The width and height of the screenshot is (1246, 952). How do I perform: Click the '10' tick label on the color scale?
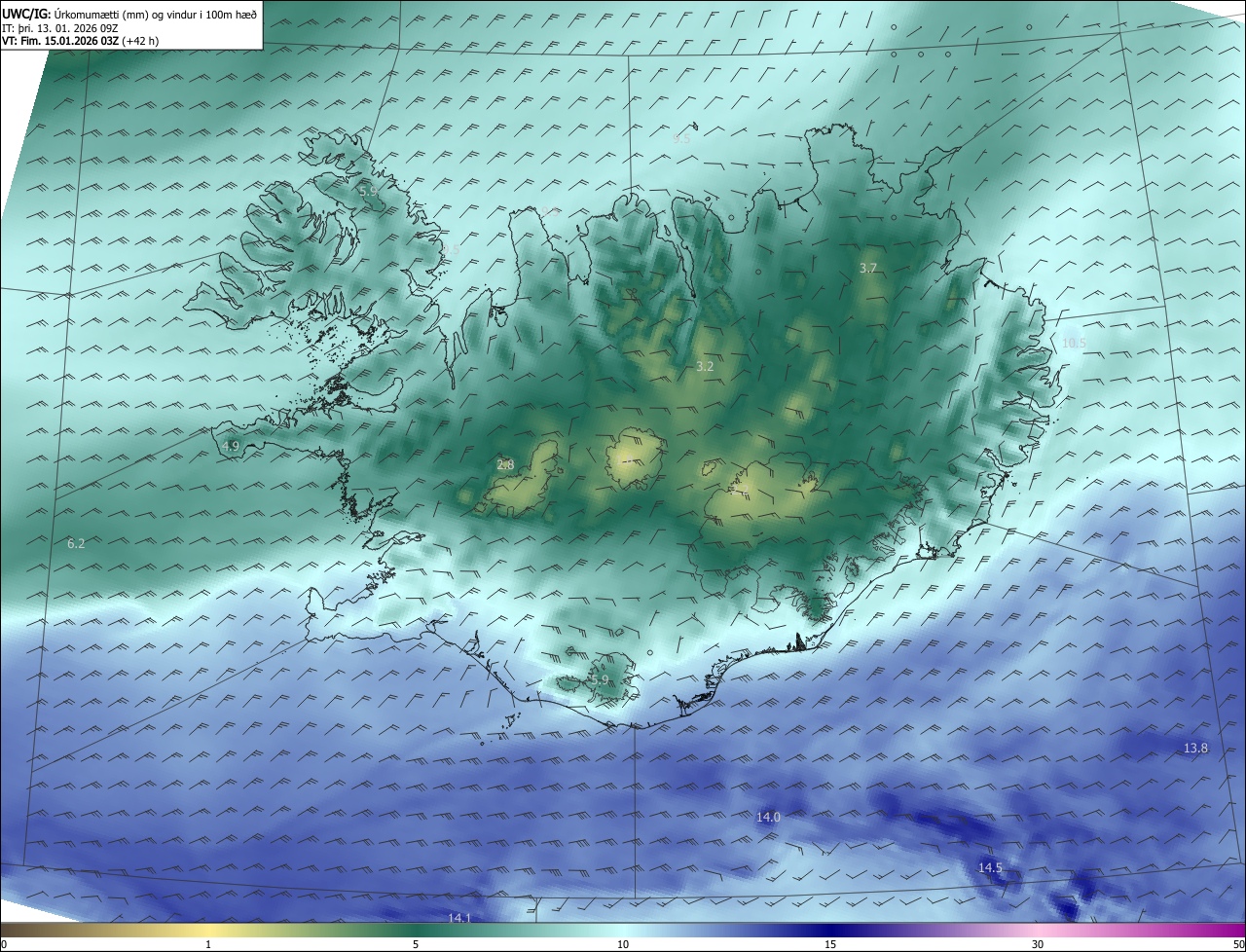point(623,944)
